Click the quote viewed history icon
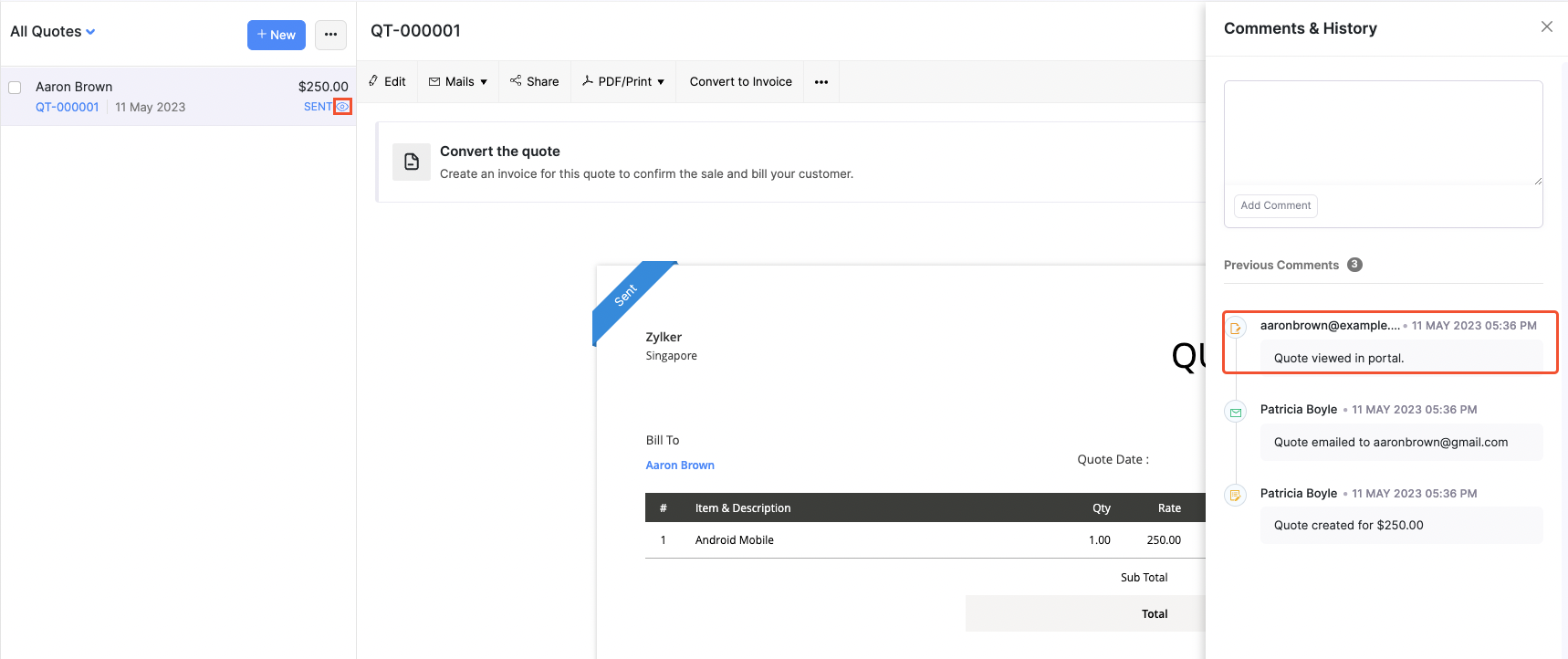Viewport: 1568px width, 659px height. click(x=1235, y=329)
